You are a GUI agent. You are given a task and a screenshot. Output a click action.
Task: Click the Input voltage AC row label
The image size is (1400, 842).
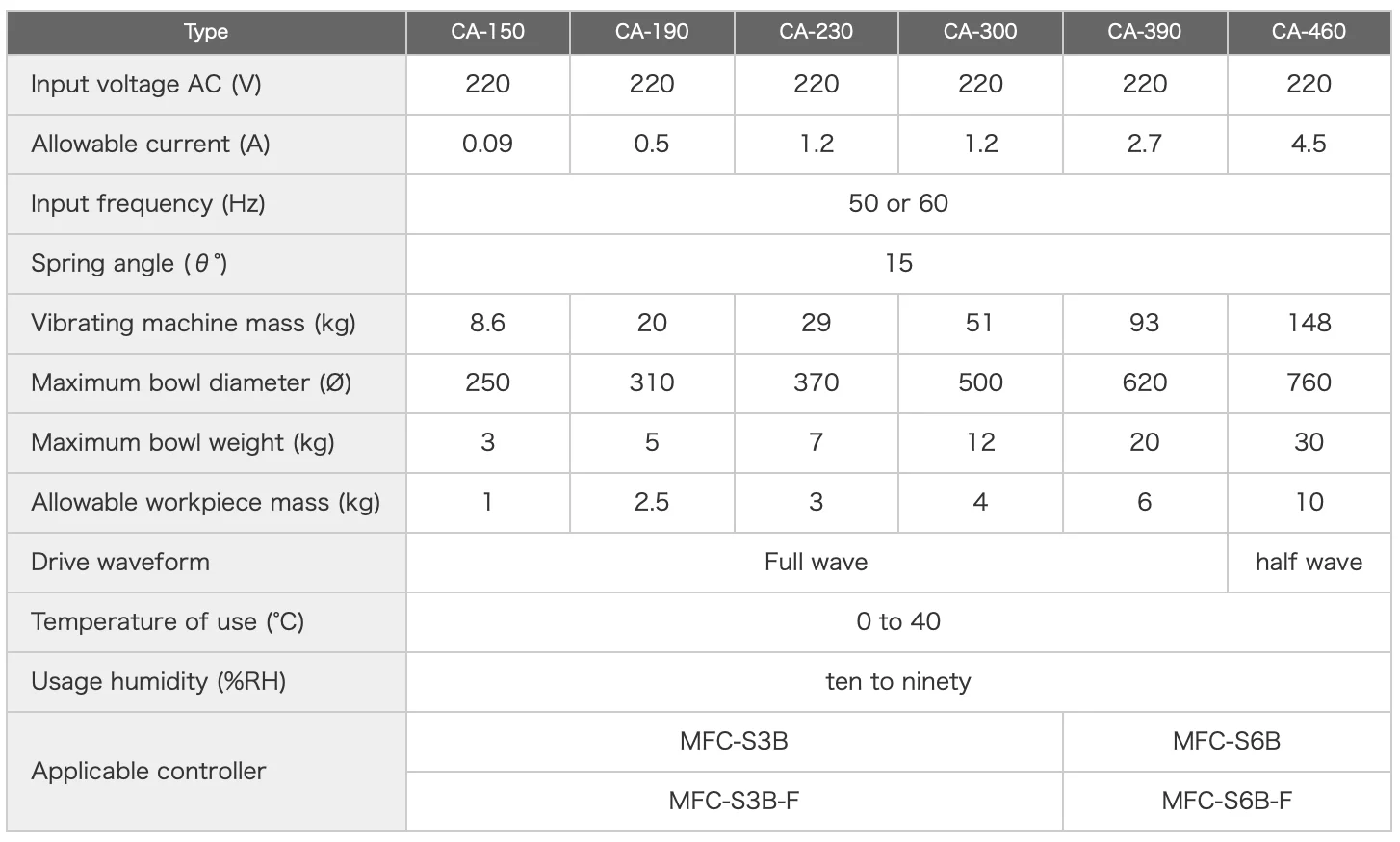click(145, 85)
